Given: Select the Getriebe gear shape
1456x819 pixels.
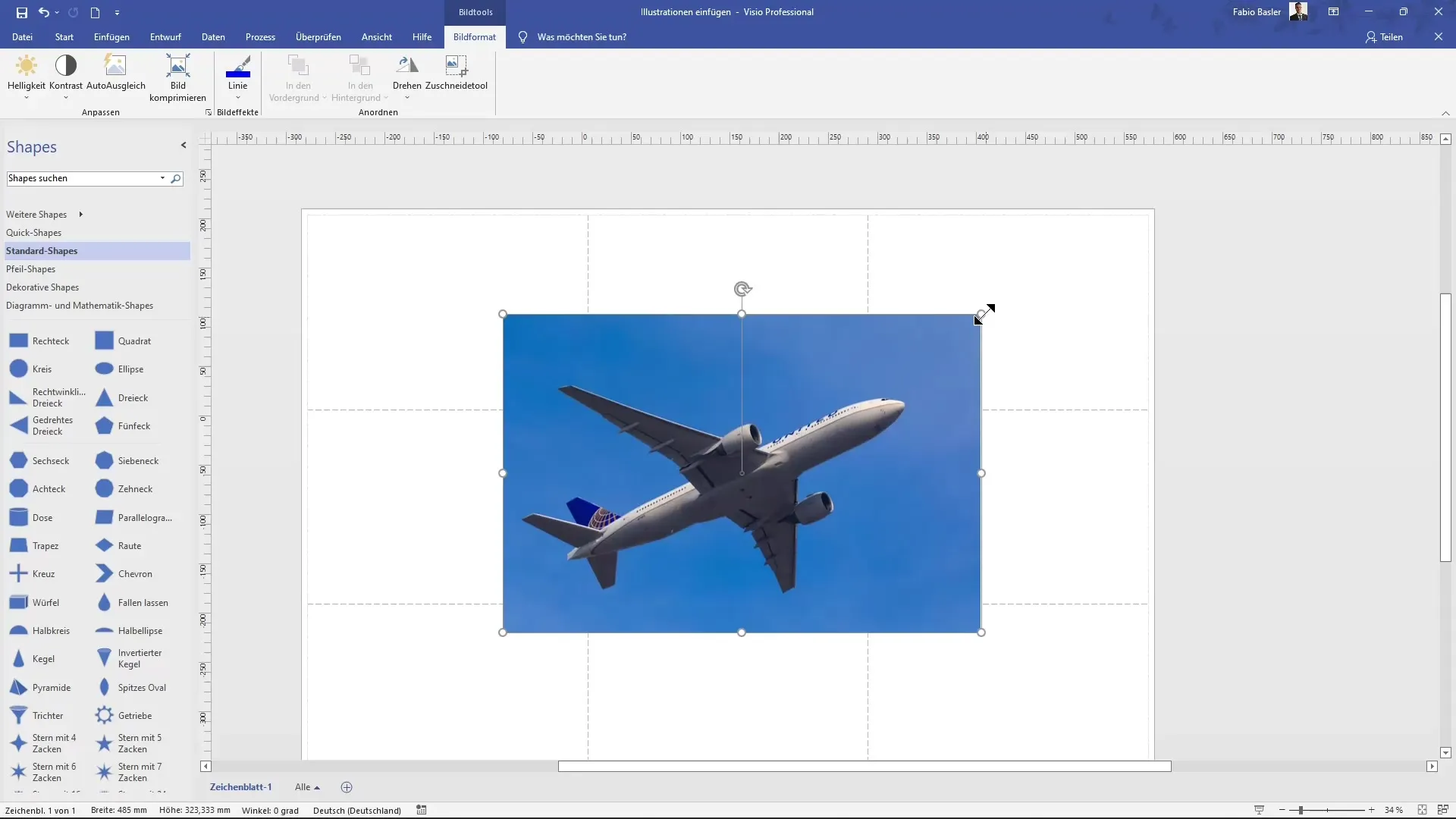Looking at the screenshot, I should click(x=124, y=716).
